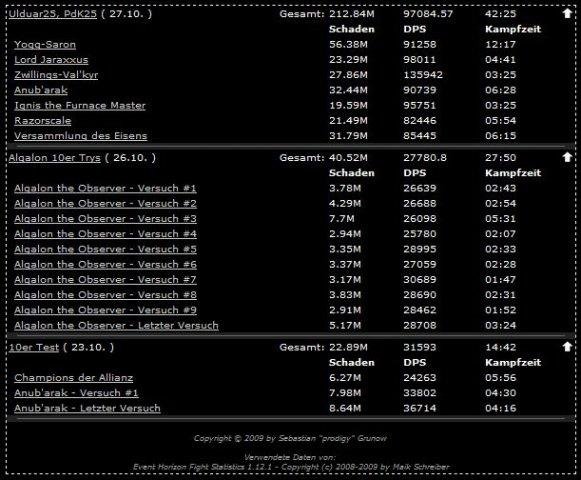Click the Anub'arak Versuch #1 time 04:30
581x480 pixels.
click(500, 393)
